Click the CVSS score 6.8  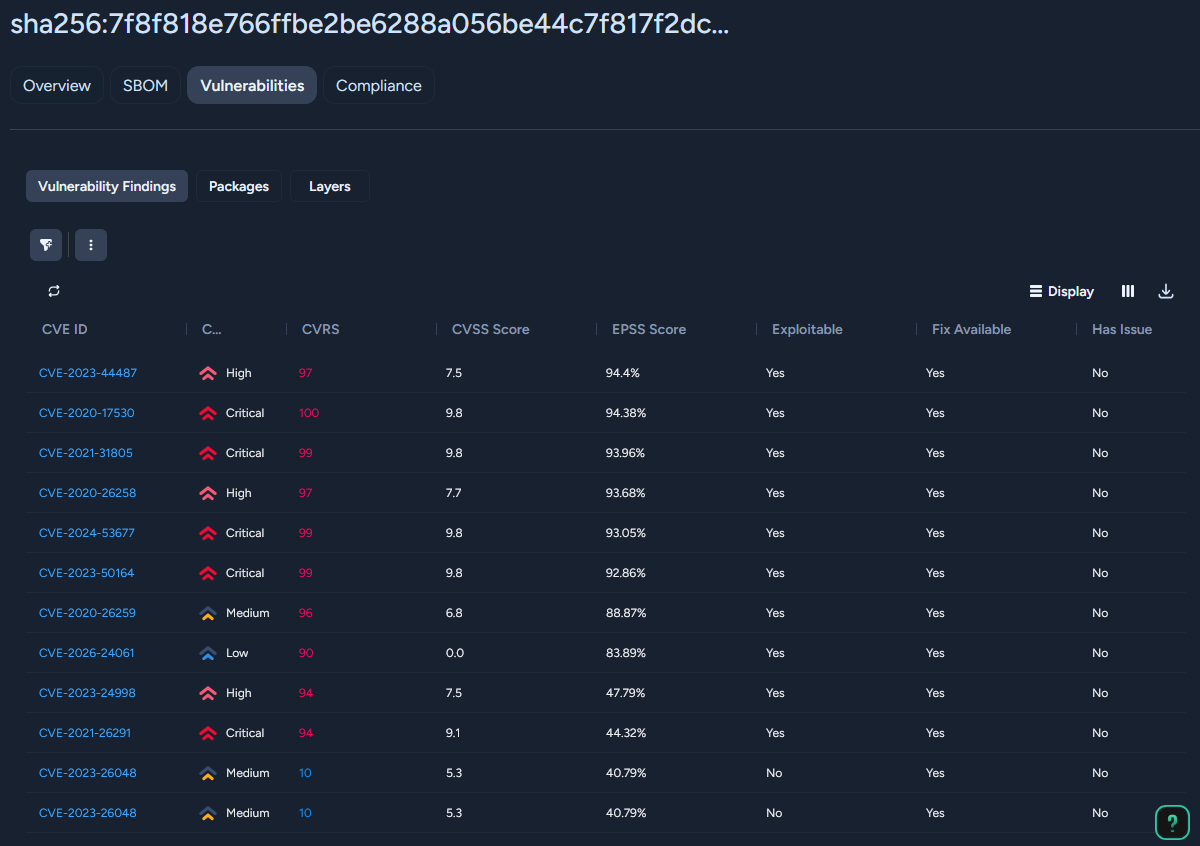coord(454,613)
